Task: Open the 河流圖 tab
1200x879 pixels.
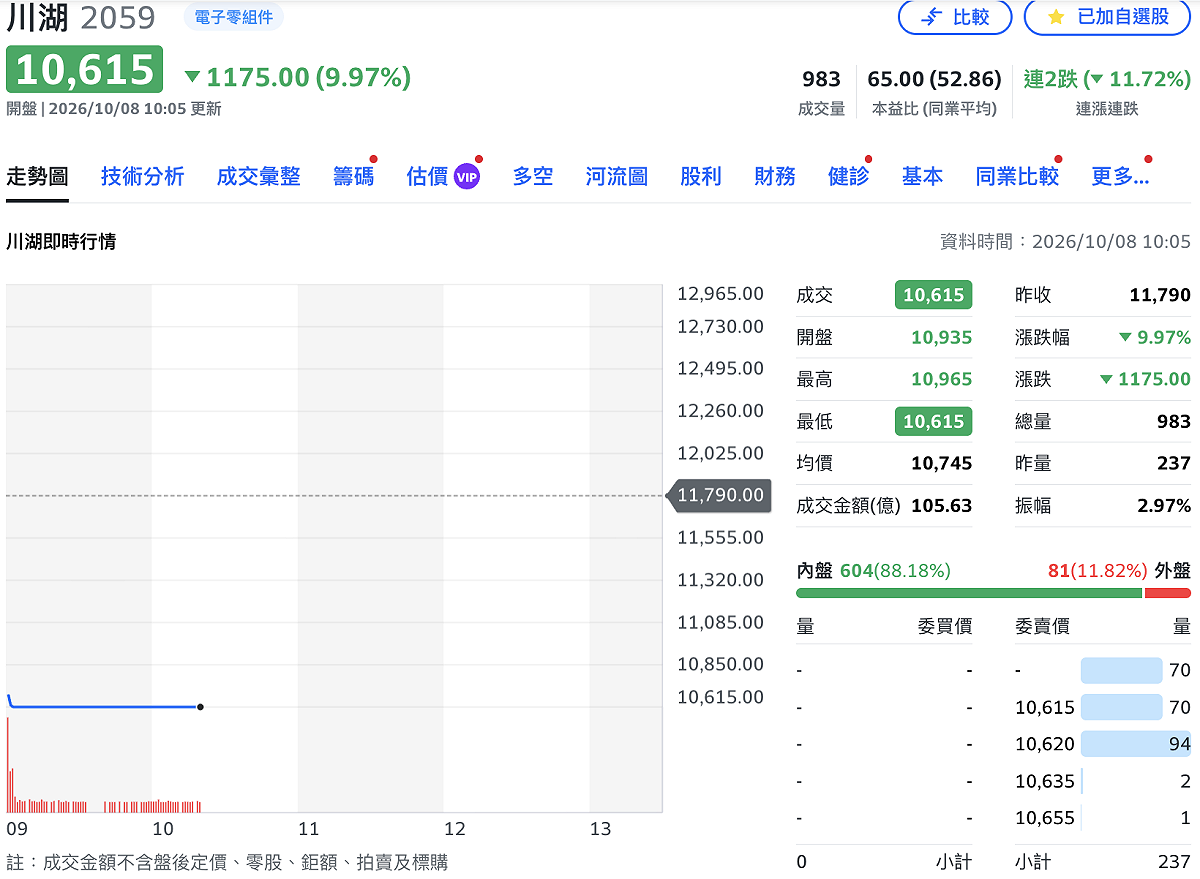Action: [x=617, y=177]
